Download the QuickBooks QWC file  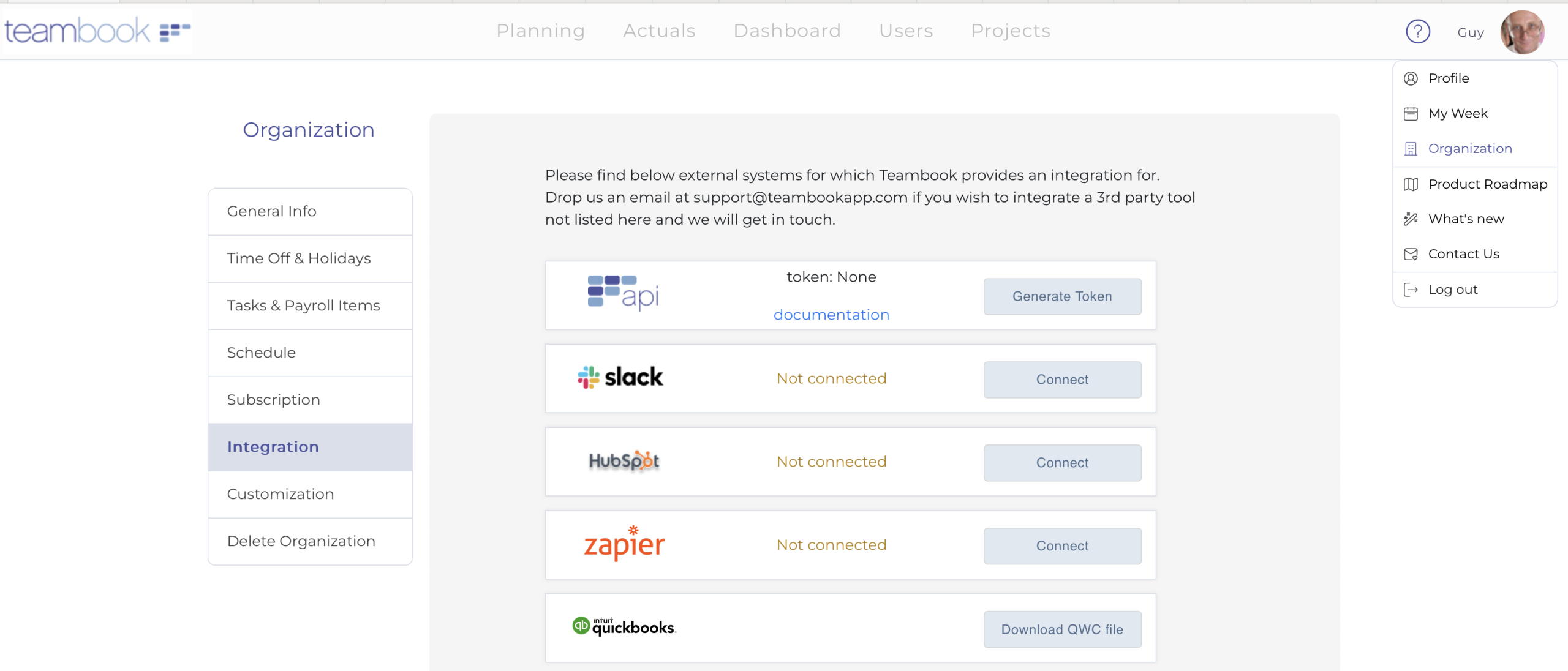[x=1062, y=629]
